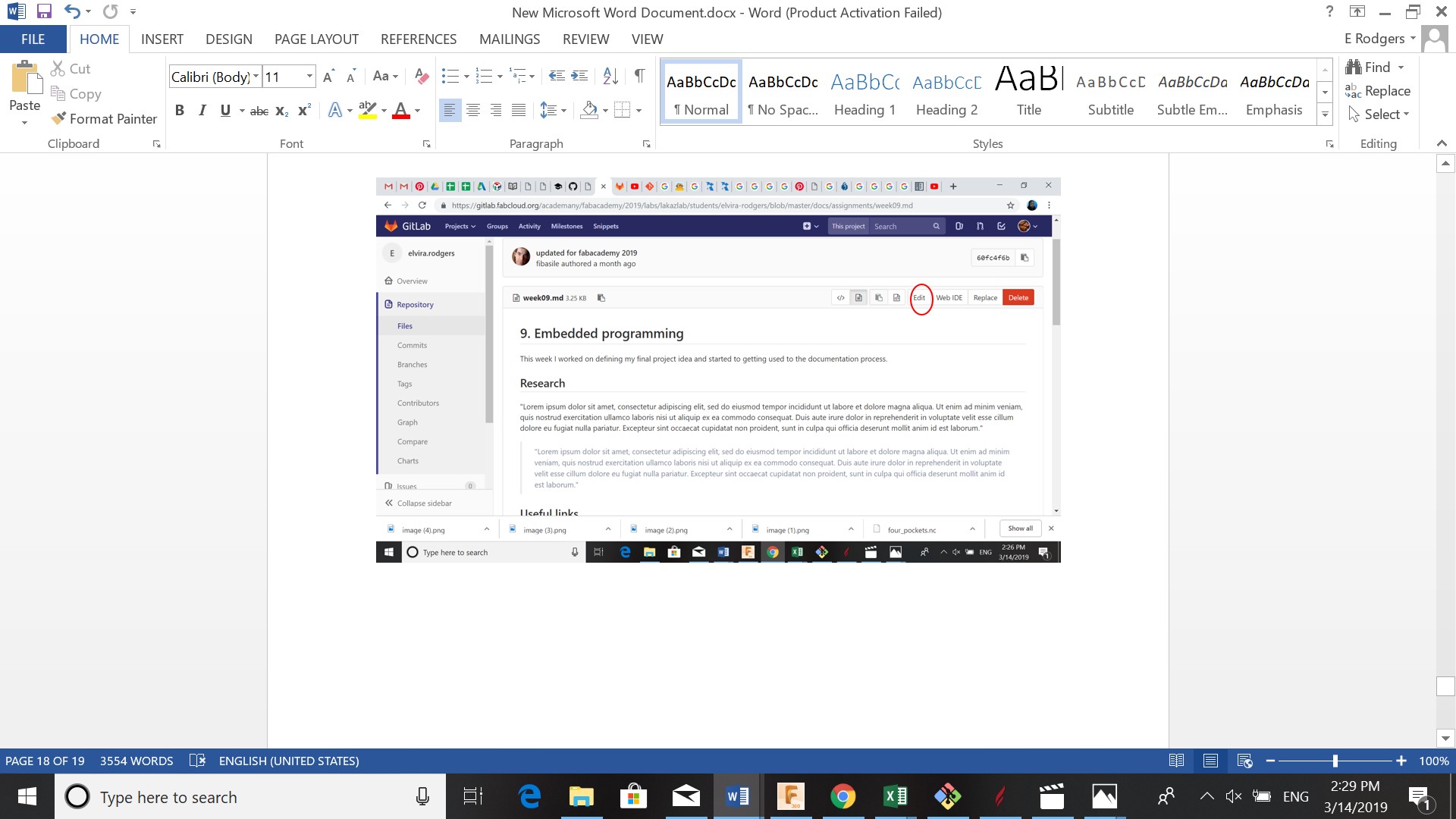Open the font name dropdown
Screen dimensions: 1456x819
tap(256, 77)
